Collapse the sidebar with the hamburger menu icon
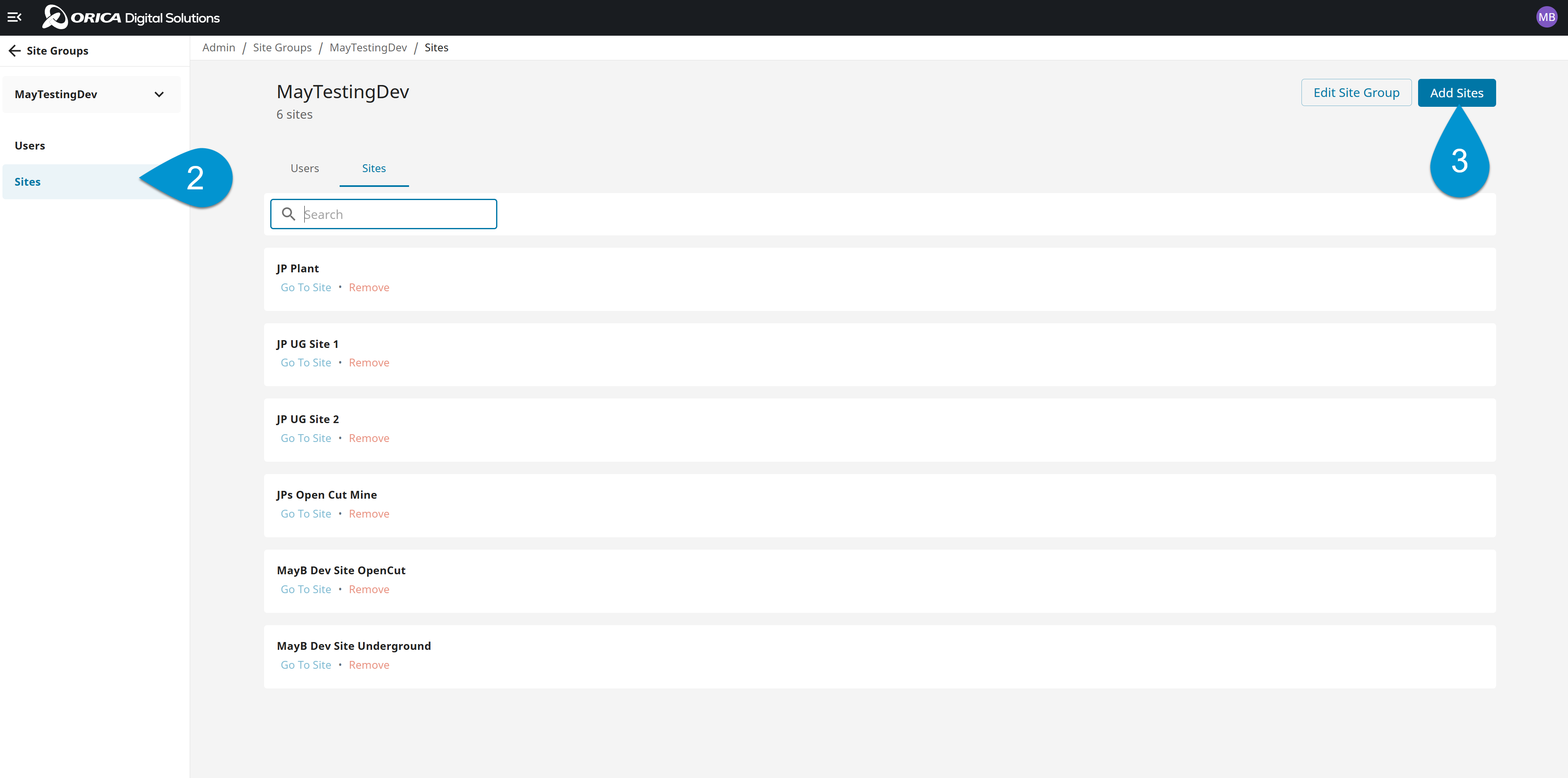Image resolution: width=1568 pixels, height=778 pixels. [x=15, y=18]
